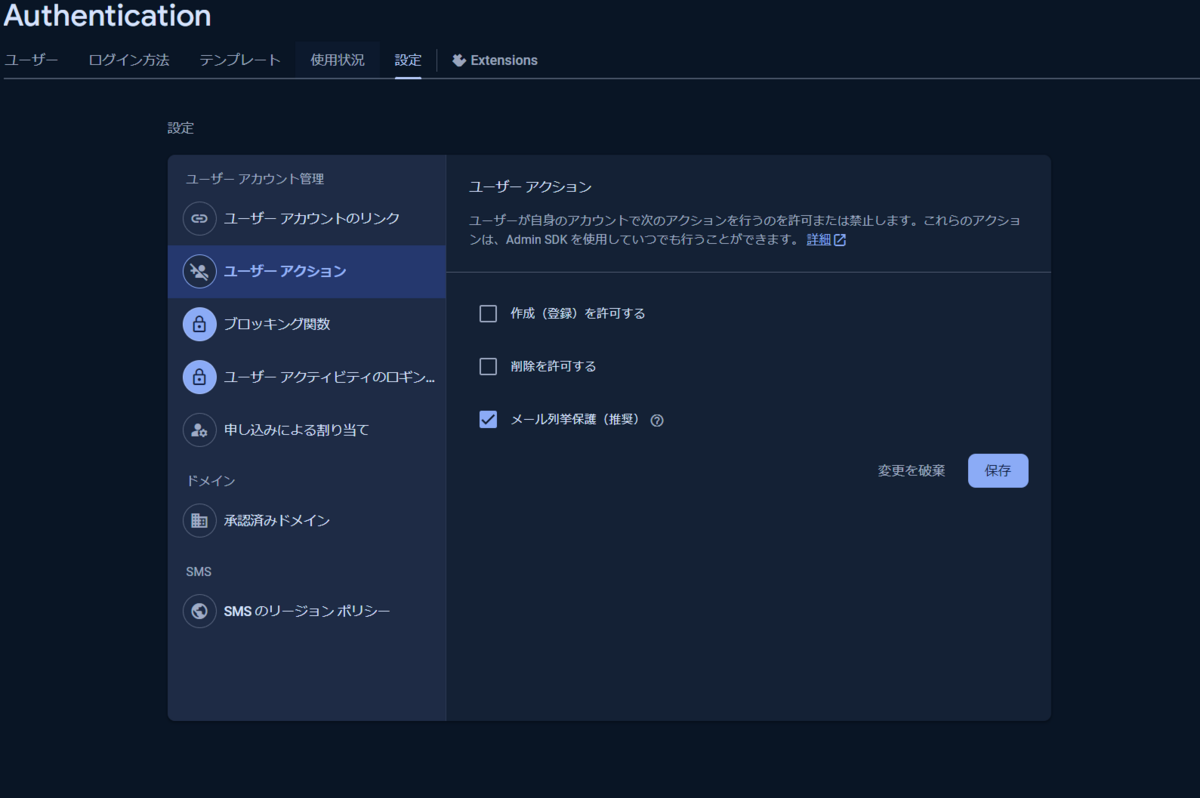Click the external-link icon after 詳細
Screen dimensions: 1200x798
coord(840,240)
